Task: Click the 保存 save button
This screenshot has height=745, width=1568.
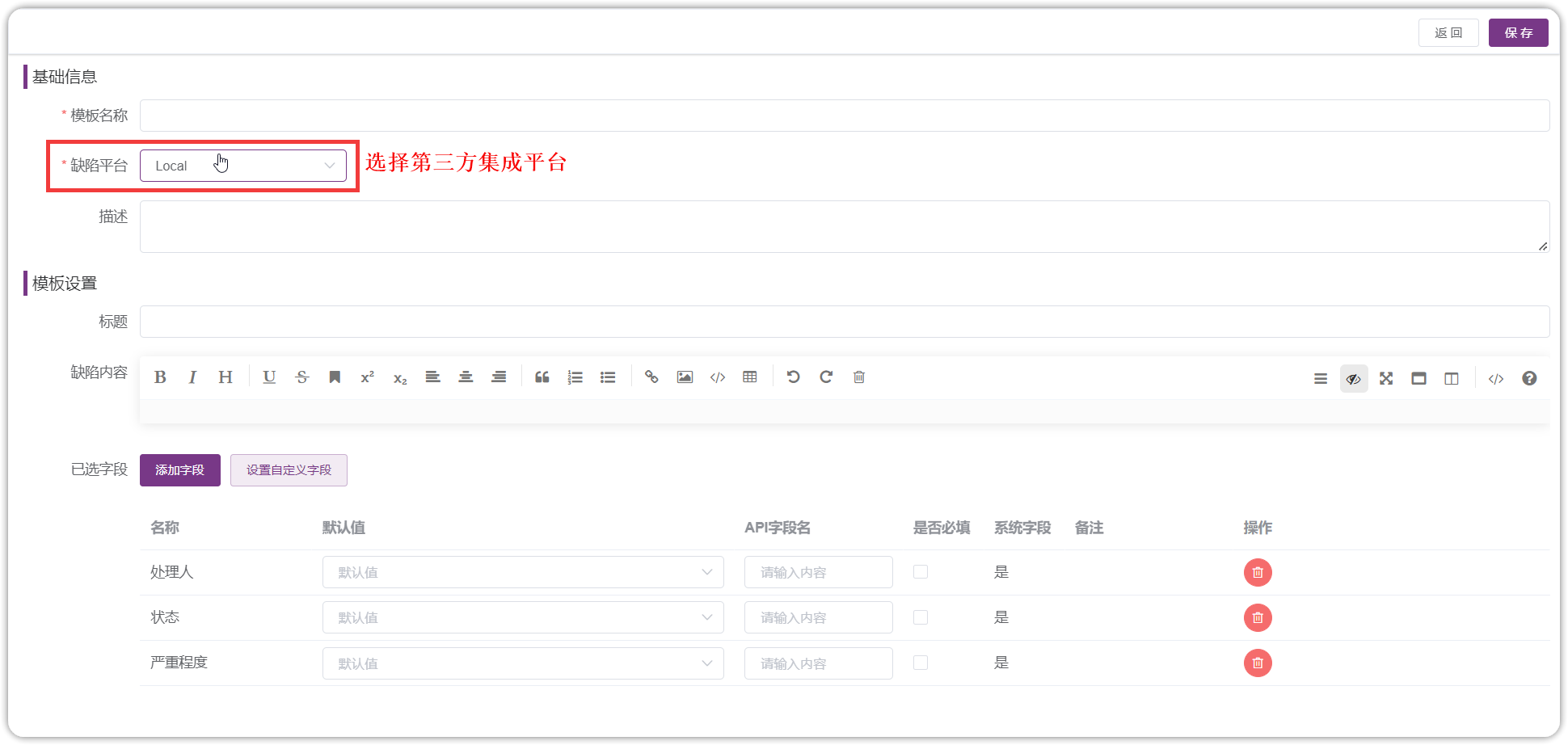Action: tap(1519, 33)
